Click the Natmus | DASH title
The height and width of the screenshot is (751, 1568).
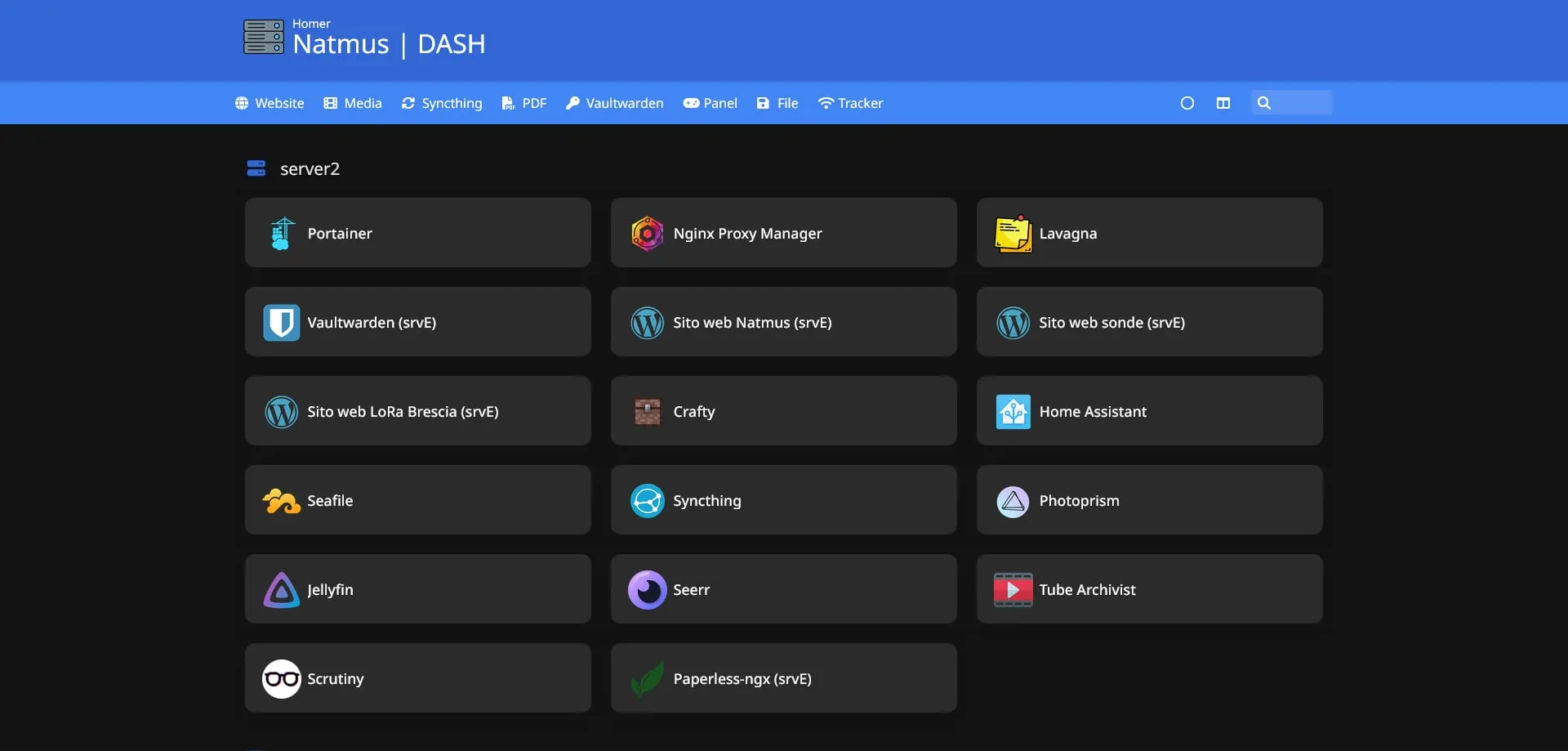[389, 44]
